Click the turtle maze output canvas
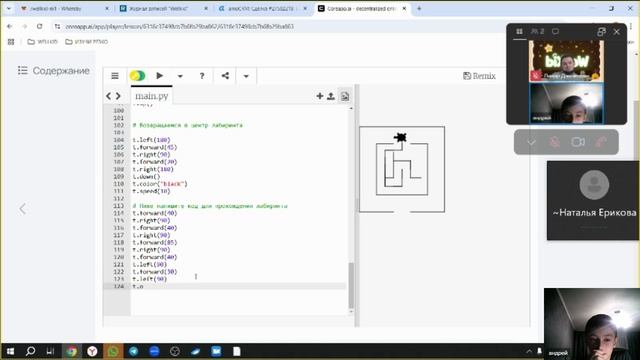640x360 pixels. (402, 169)
